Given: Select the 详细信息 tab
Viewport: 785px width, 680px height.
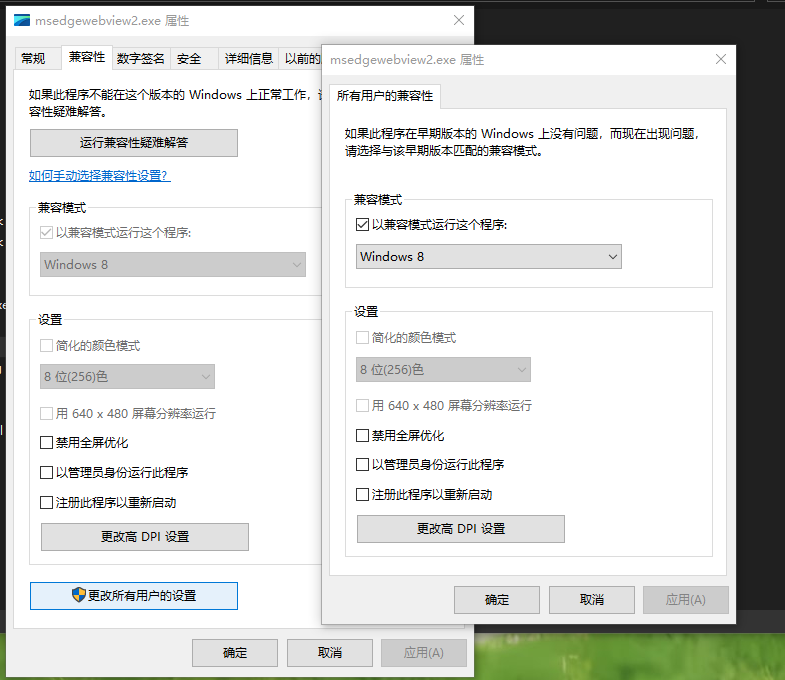Looking at the screenshot, I should pyautogui.click(x=248, y=59).
